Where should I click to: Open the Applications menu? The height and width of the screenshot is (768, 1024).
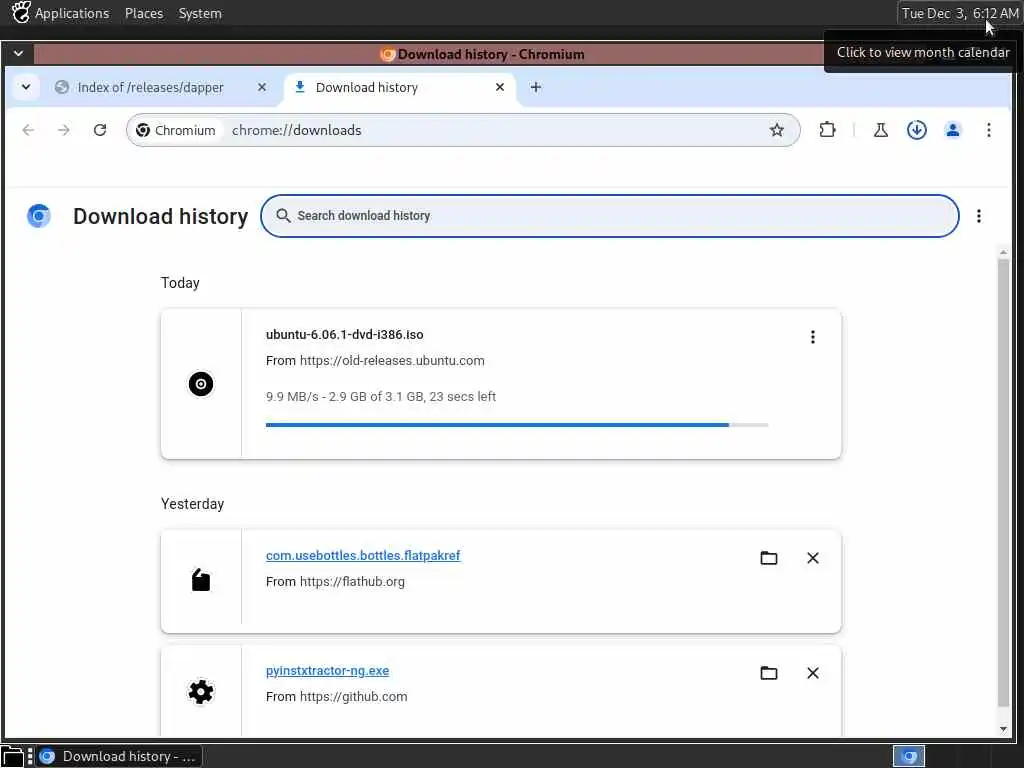[x=72, y=13]
